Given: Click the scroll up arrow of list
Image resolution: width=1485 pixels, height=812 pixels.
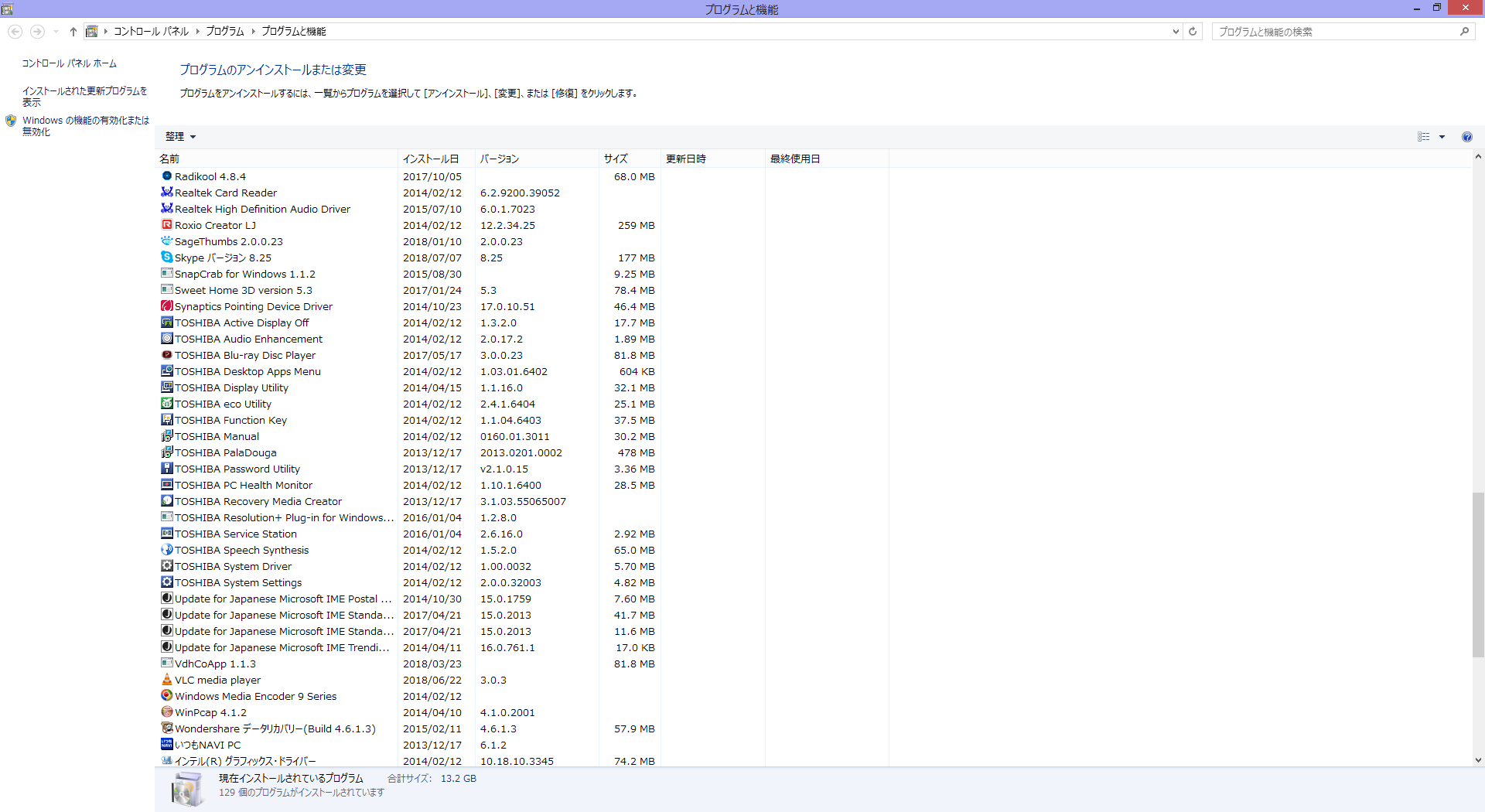Looking at the screenshot, I should tap(1478, 156).
